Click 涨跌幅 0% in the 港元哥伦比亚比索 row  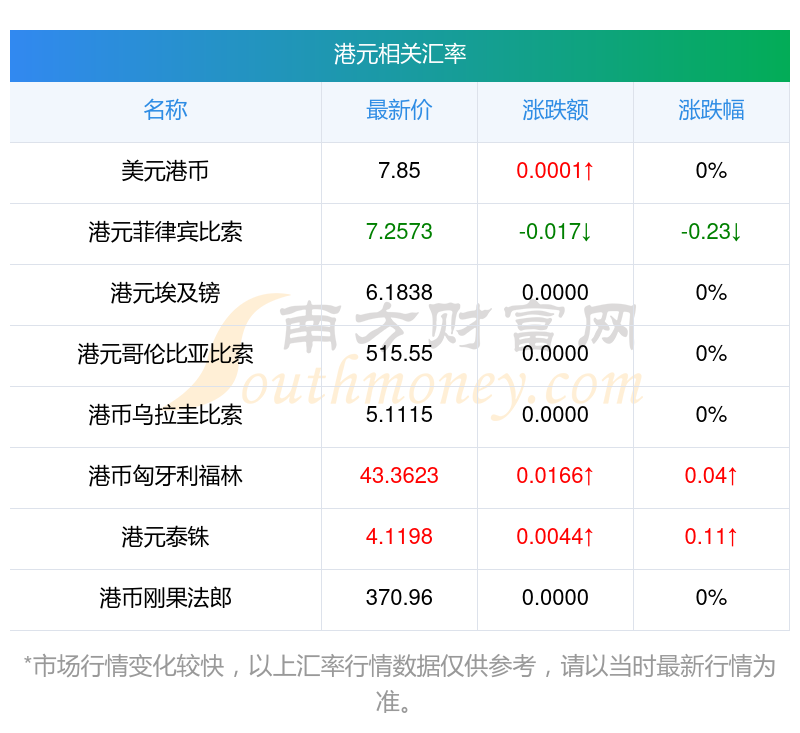coord(711,354)
